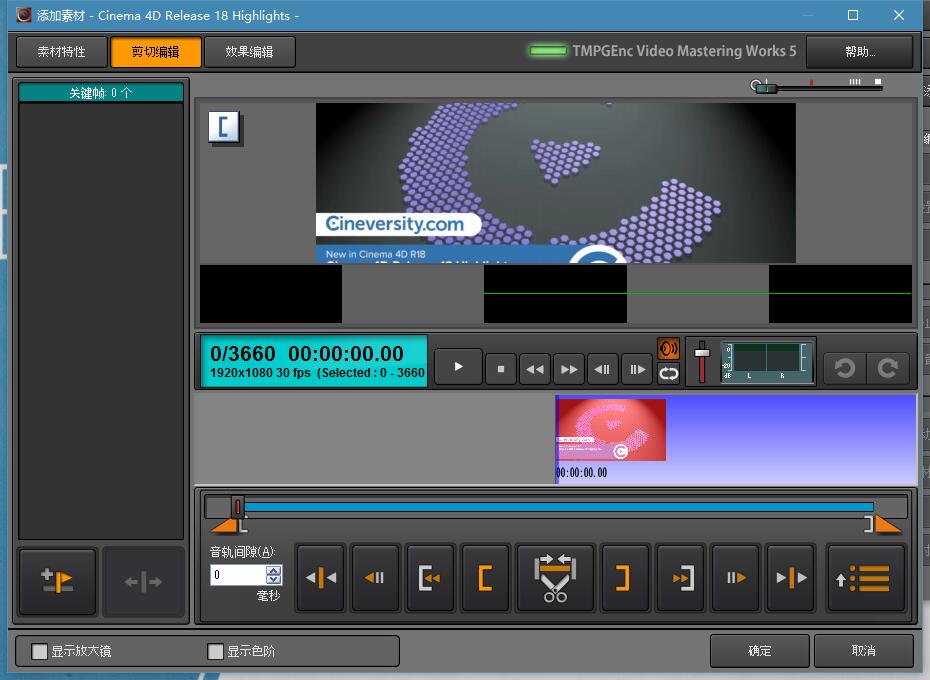Maximize the 添加素材 window
Viewport: 930px width, 680px height.
click(x=853, y=15)
